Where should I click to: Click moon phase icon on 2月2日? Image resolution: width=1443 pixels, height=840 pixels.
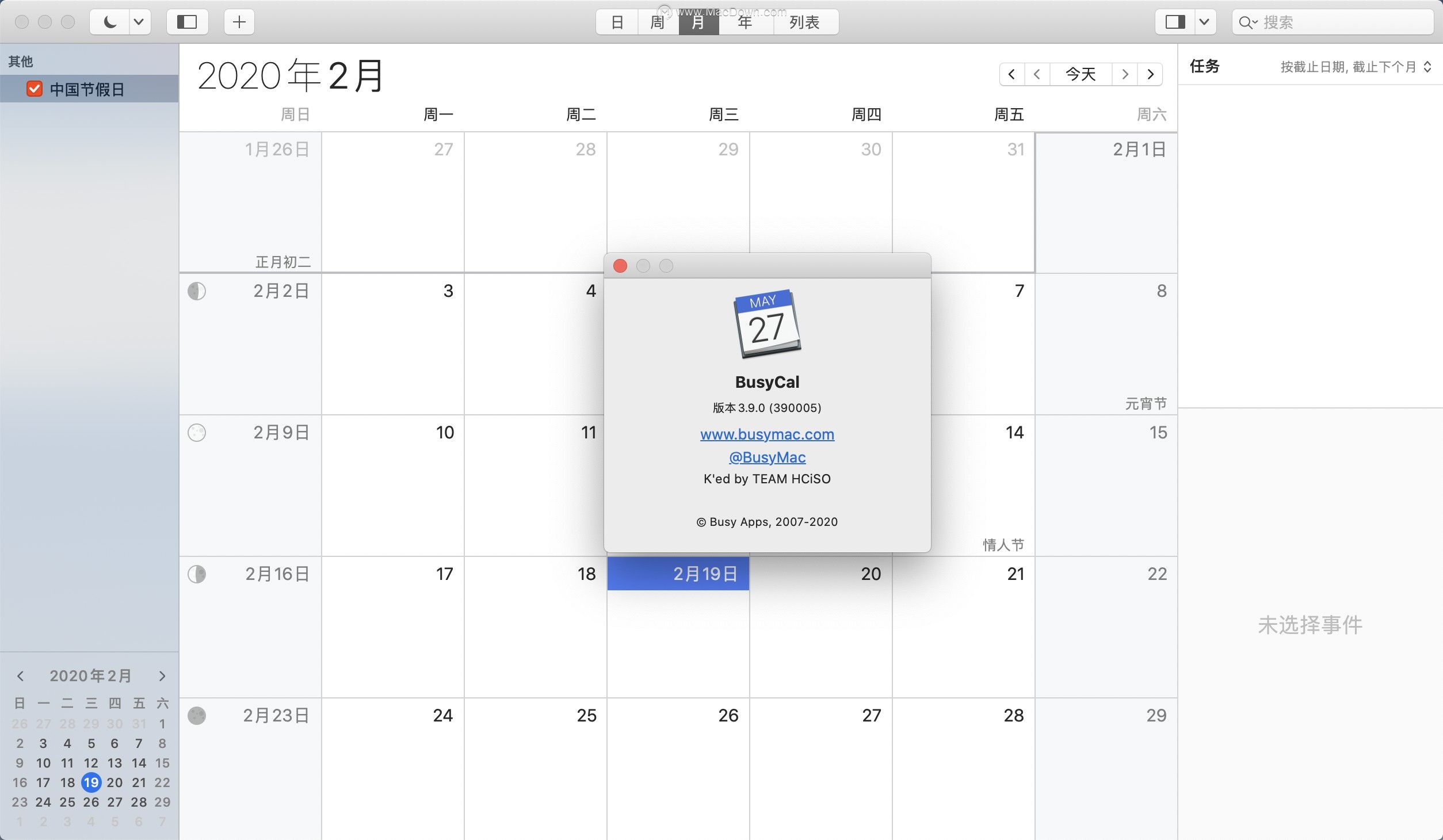point(197,291)
